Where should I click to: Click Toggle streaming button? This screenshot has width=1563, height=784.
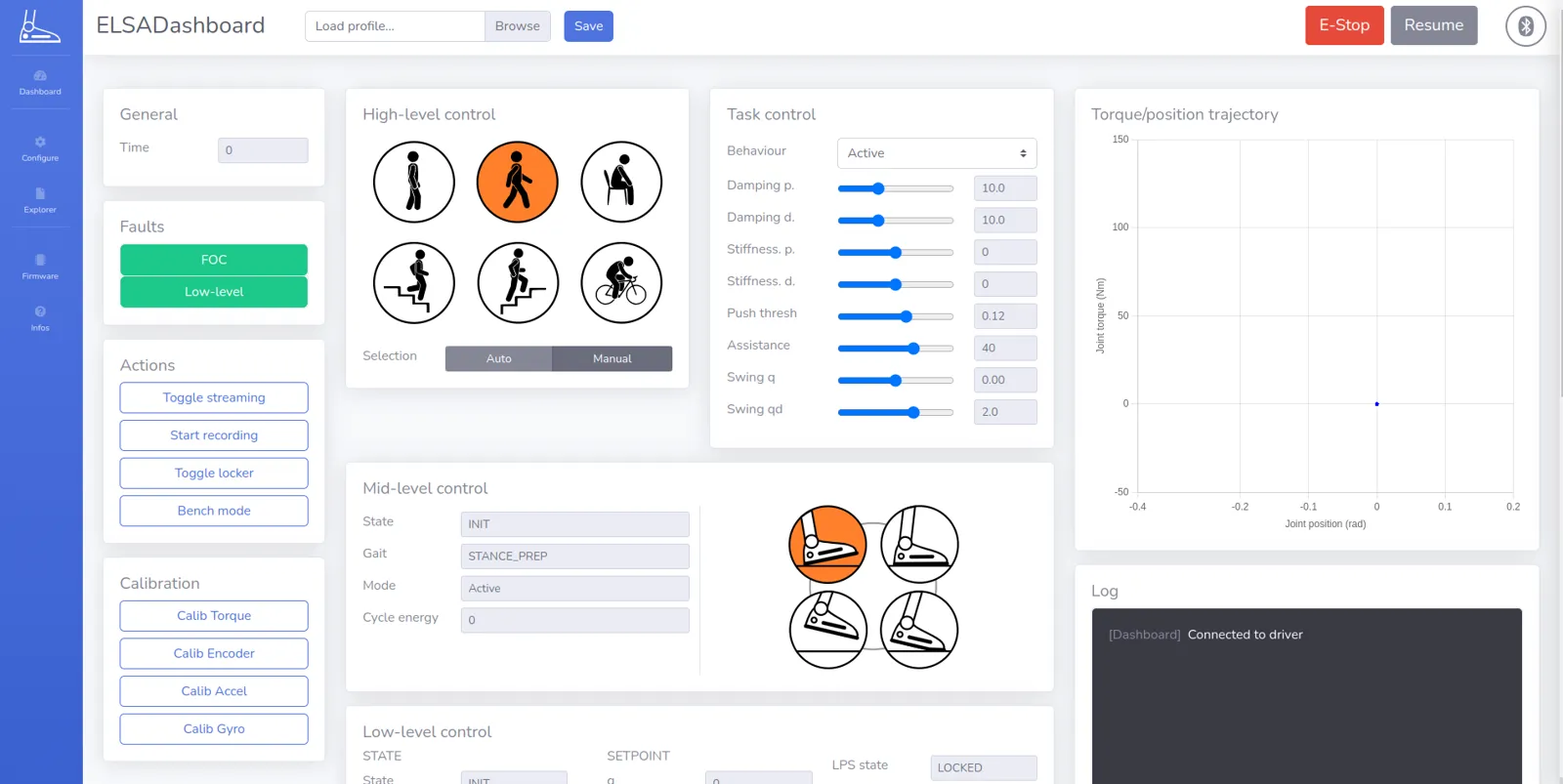[x=214, y=398]
